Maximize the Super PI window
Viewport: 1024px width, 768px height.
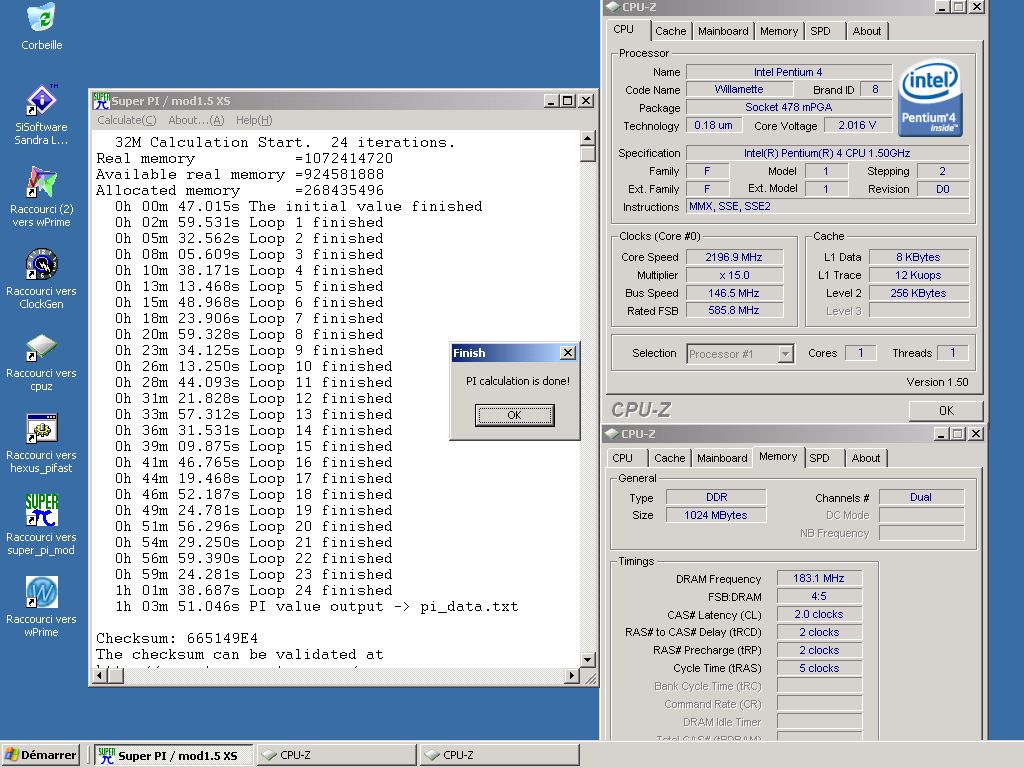(x=568, y=101)
